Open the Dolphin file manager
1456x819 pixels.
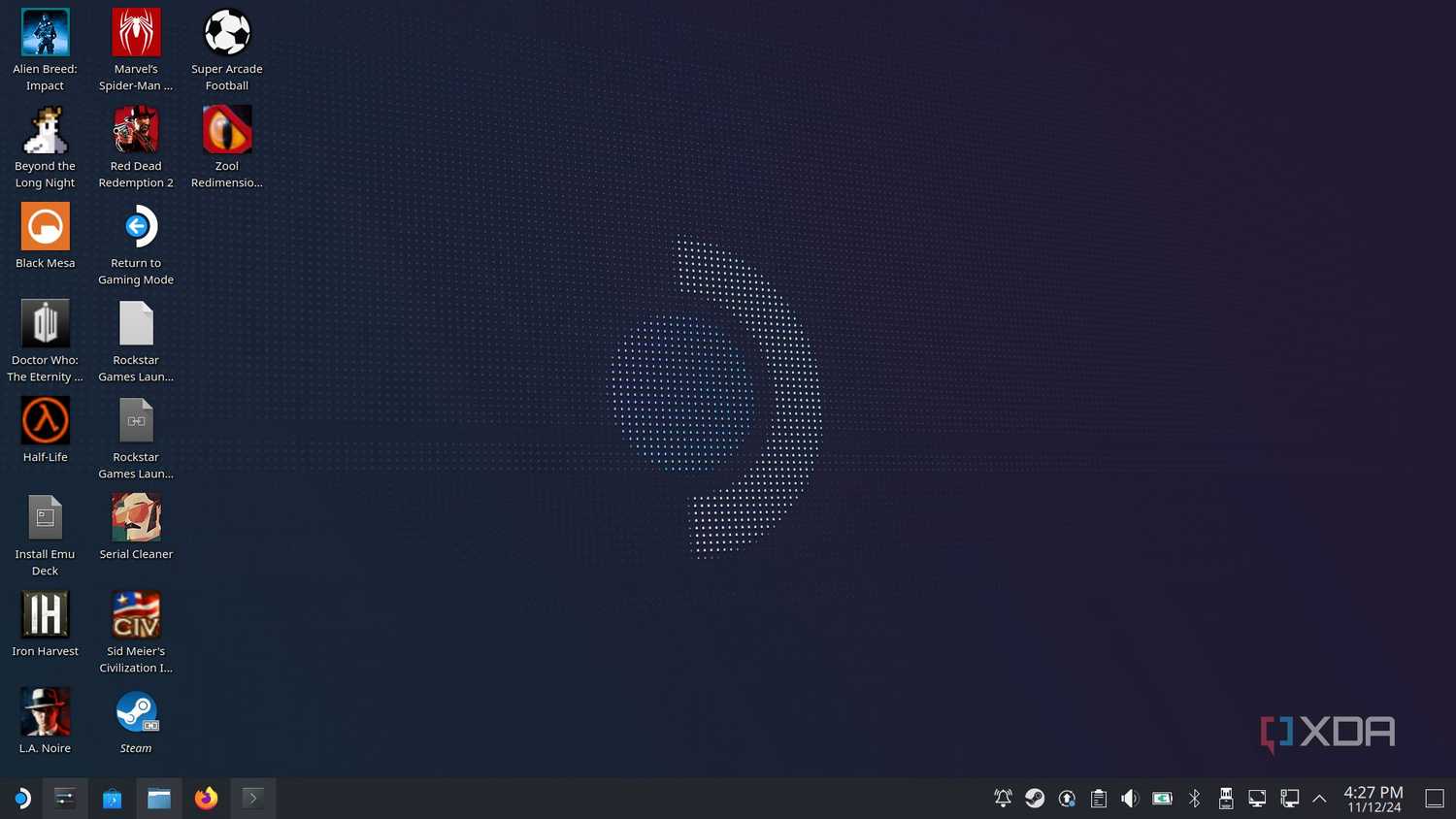159,798
